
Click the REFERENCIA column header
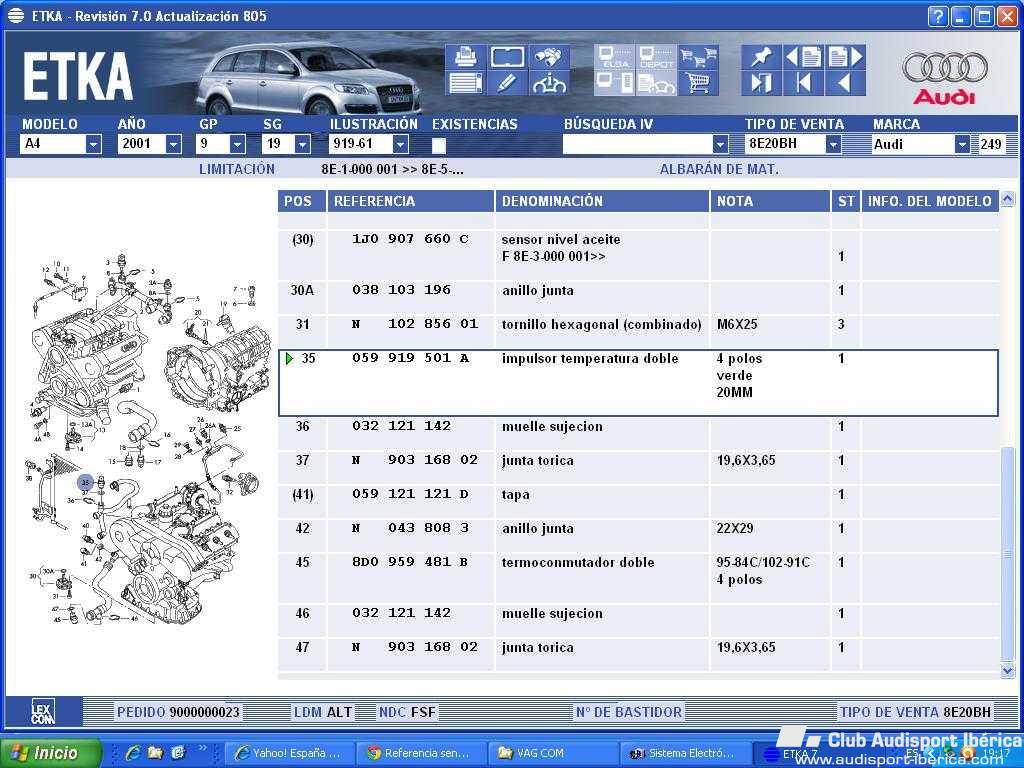point(410,201)
